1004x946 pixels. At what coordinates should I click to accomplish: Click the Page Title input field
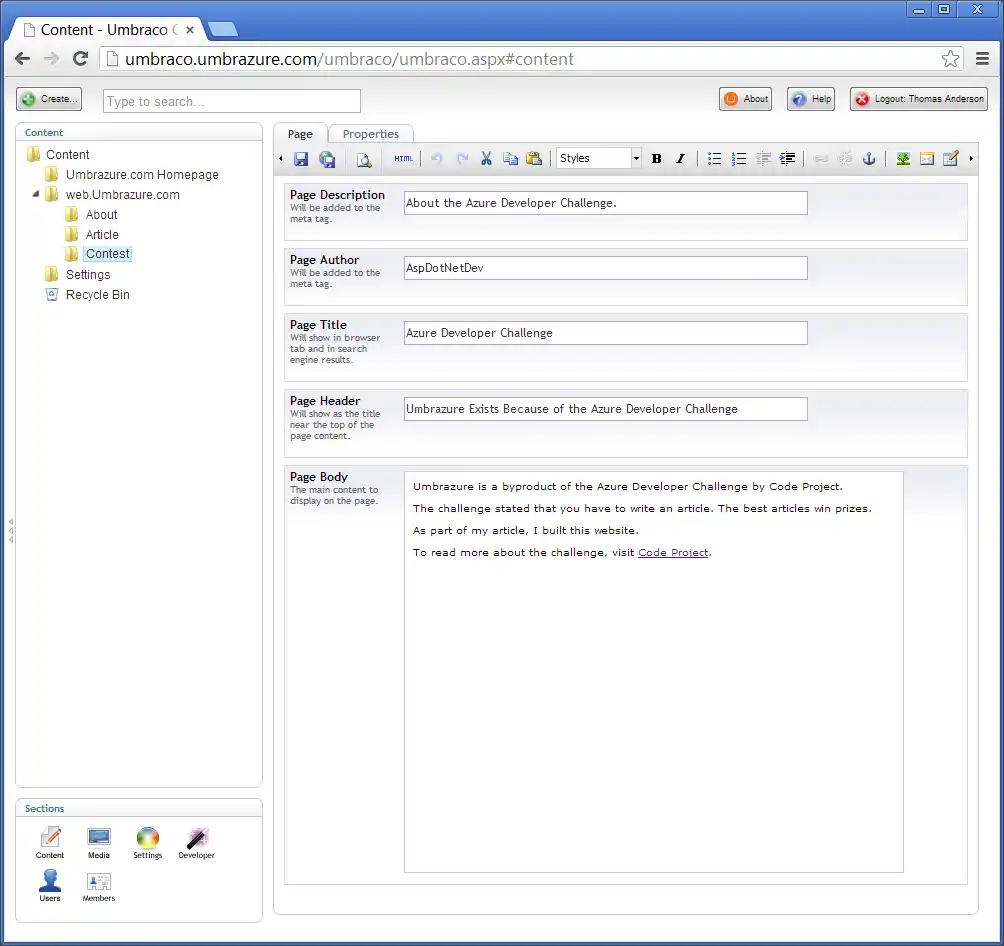pyautogui.click(x=606, y=333)
